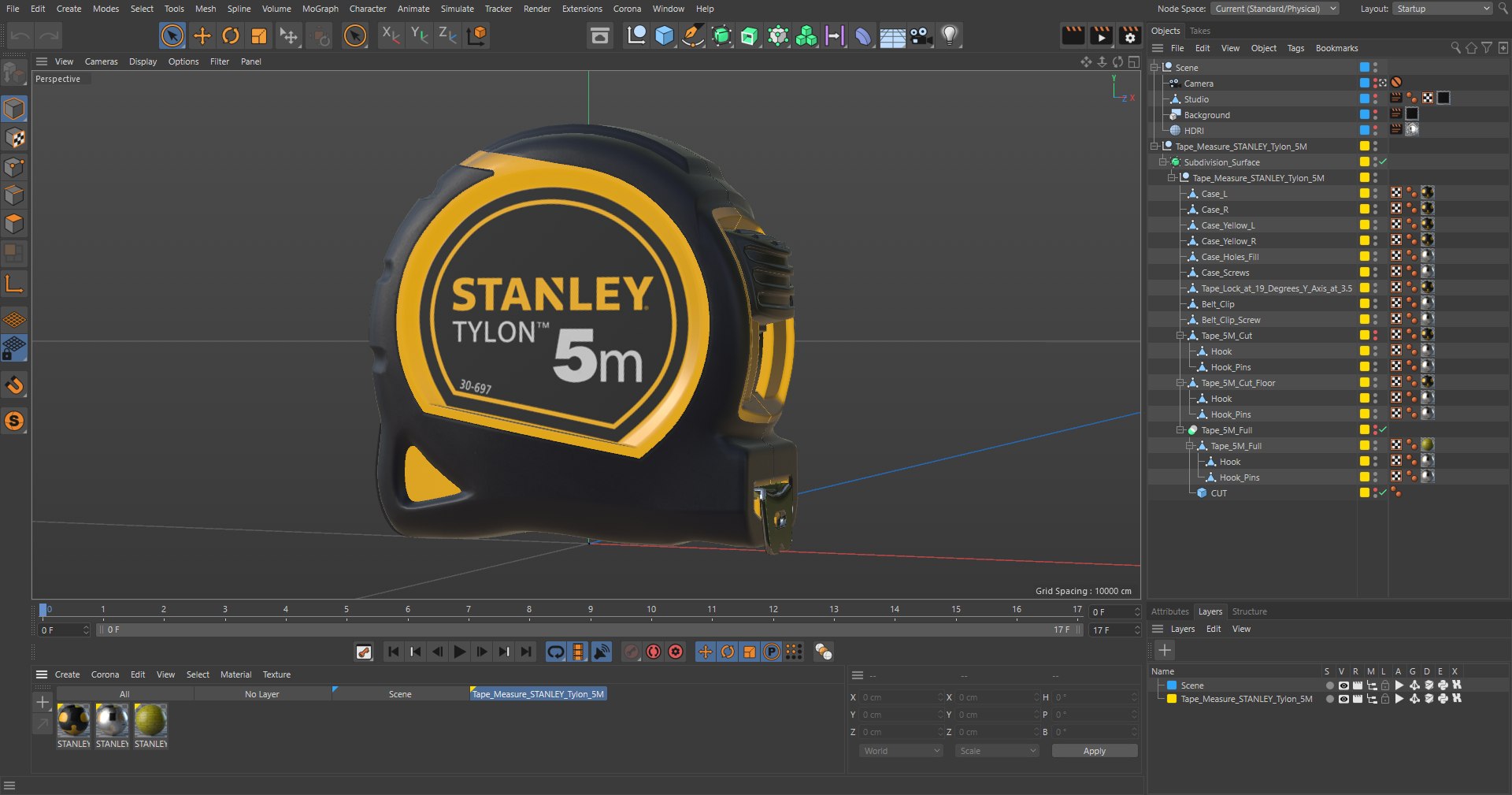This screenshot has height=795, width=1512.
Task: Open Render to Picture Viewer
Action: click(x=1101, y=35)
